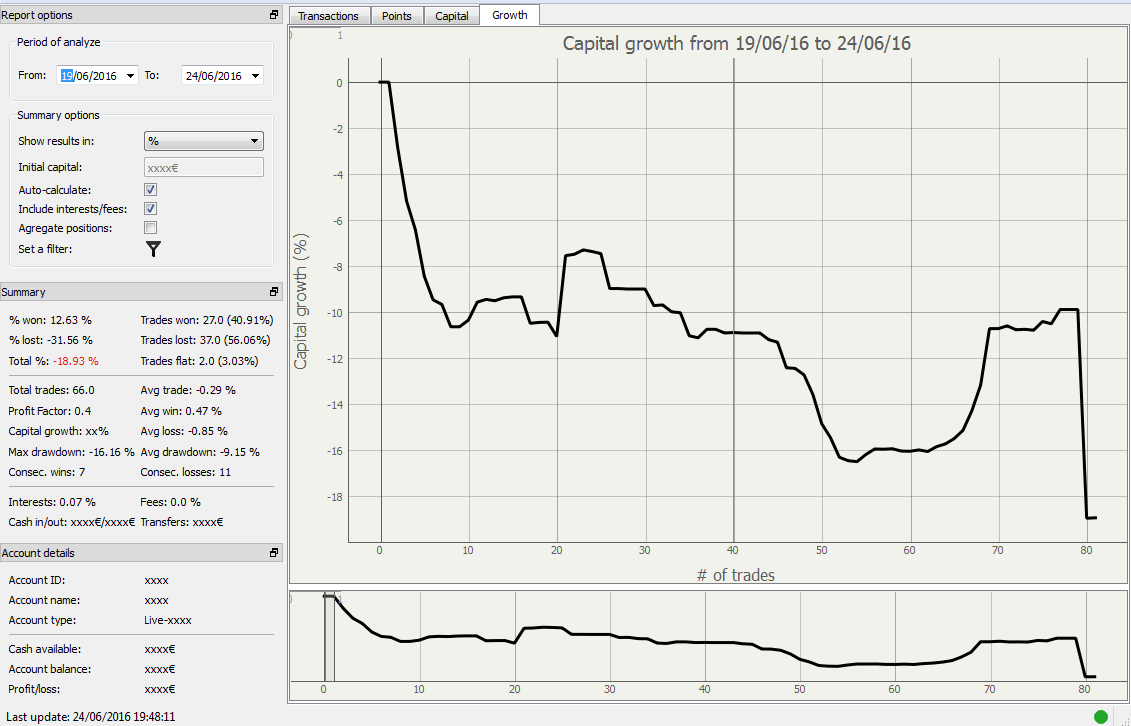Click Avg drawdown: -9.15 % text
The image size is (1131, 726).
pos(201,452)
